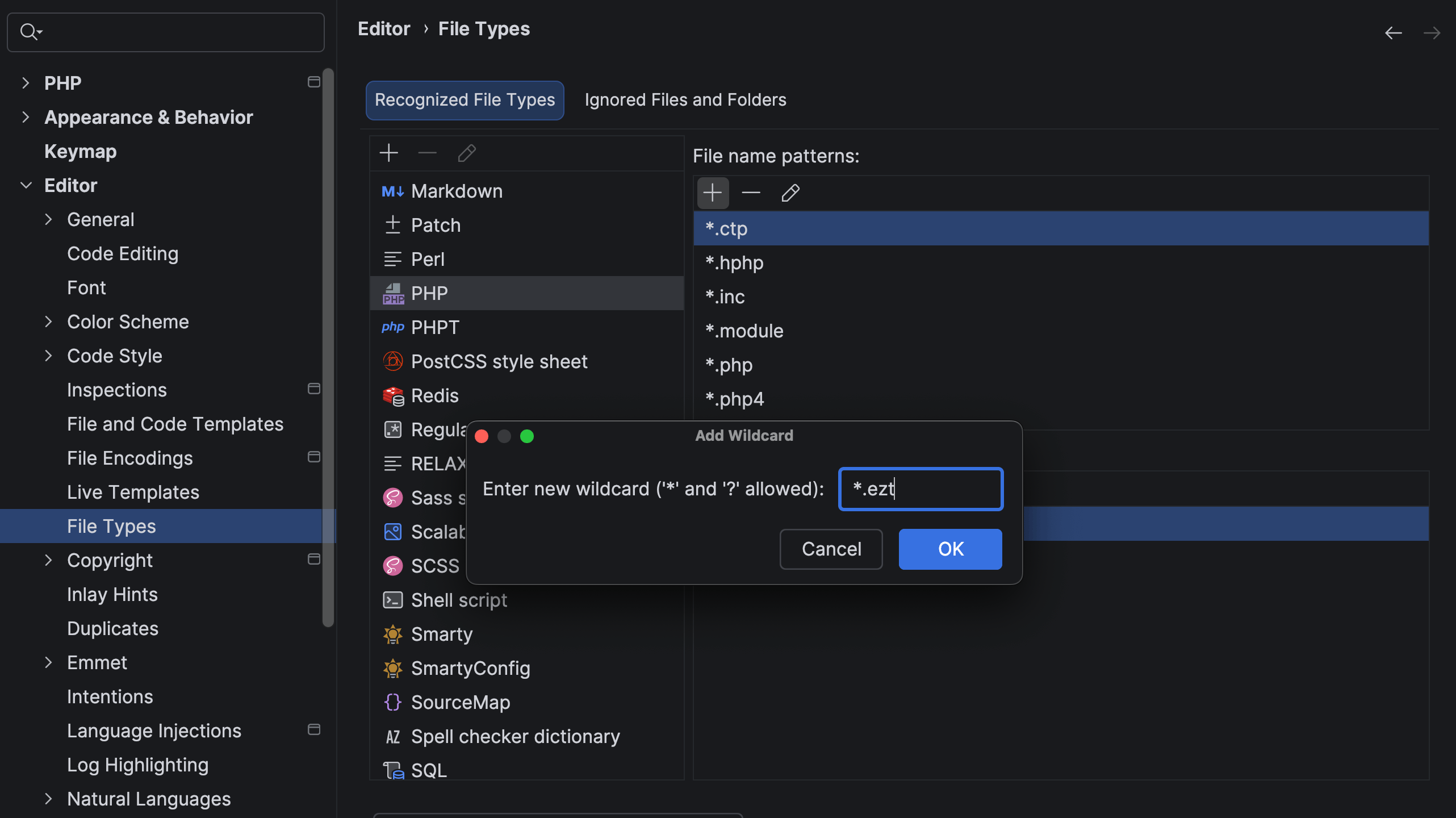The image size is (1456, 818).
Task: Select the Markdown file type icon
Action: 392,191
